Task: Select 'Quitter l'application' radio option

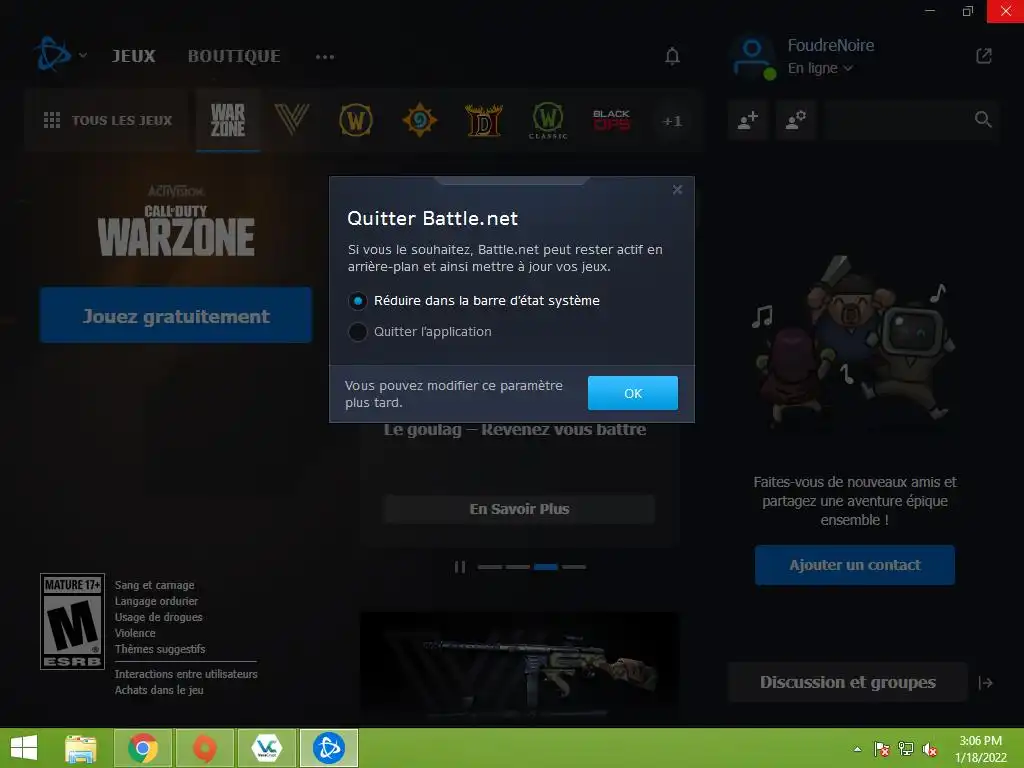Action: coord(357,332)
